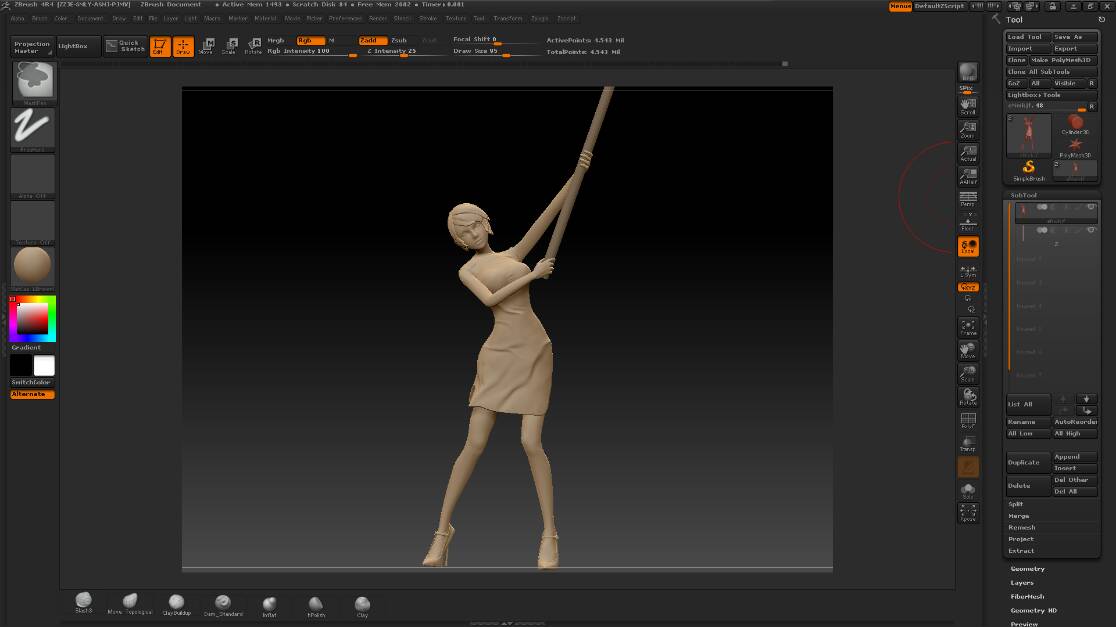Viewport: 1116px width, 627px height.
Task: Click the main color picker square
Action: [x=32, y=319]
